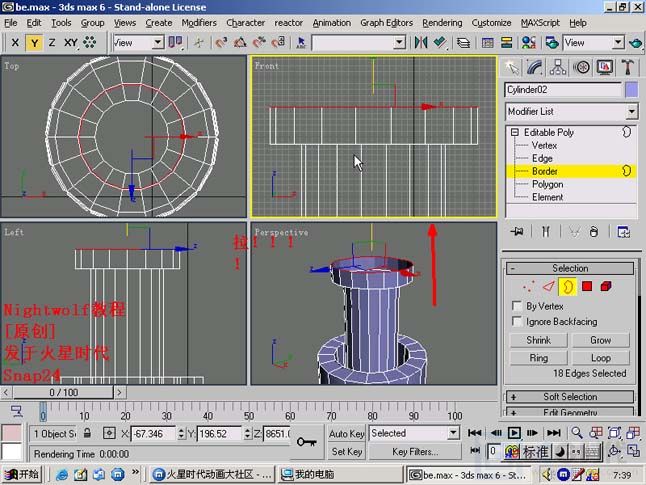The width and height of the screenshot is (646, 485).
Task: Click the Mirror Selected Objects icon
Action: click(421, 42)
